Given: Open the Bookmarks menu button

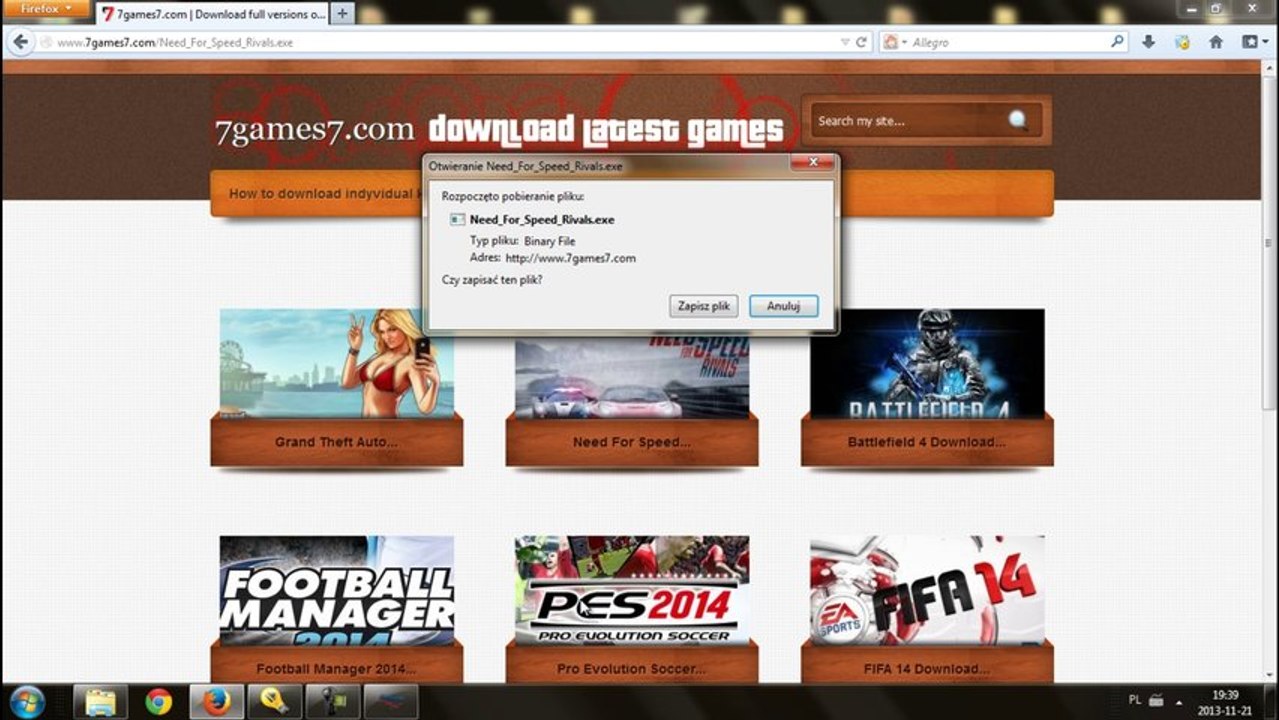Looking at the screenshot, I should tap(1254, 42).
